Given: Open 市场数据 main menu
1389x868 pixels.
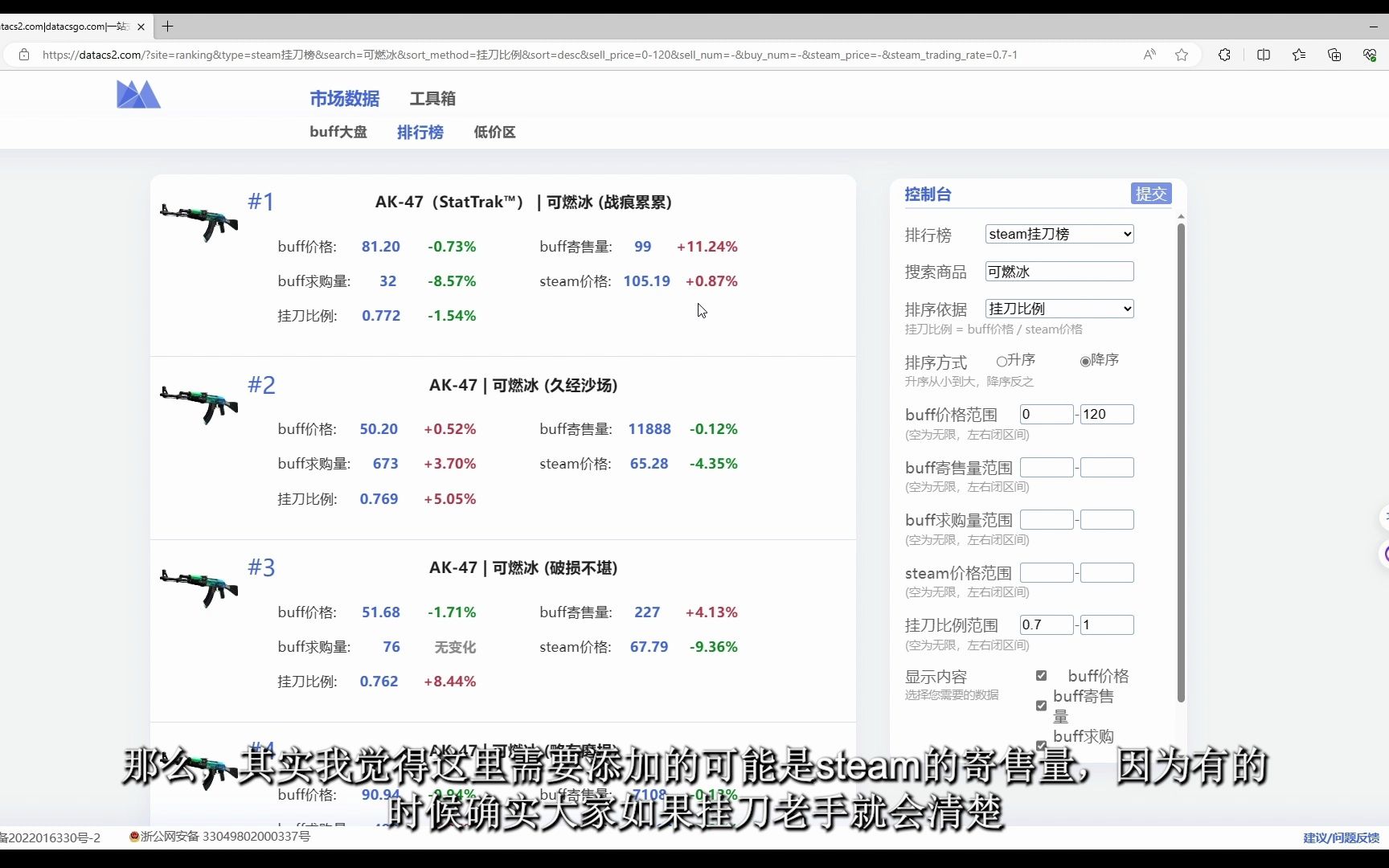Looking at the screenshot, I should 344,98.
